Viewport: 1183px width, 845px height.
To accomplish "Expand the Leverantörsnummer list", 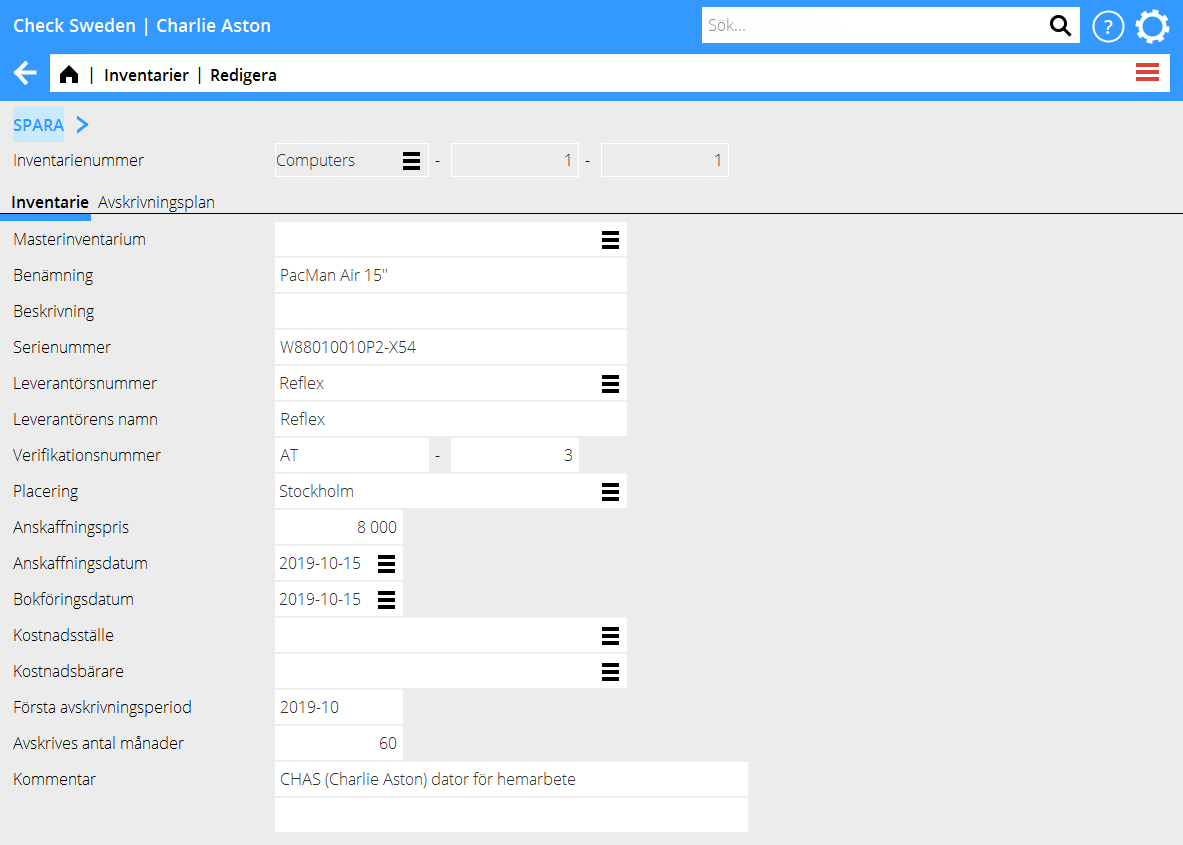I will click(x=610, y=384).
